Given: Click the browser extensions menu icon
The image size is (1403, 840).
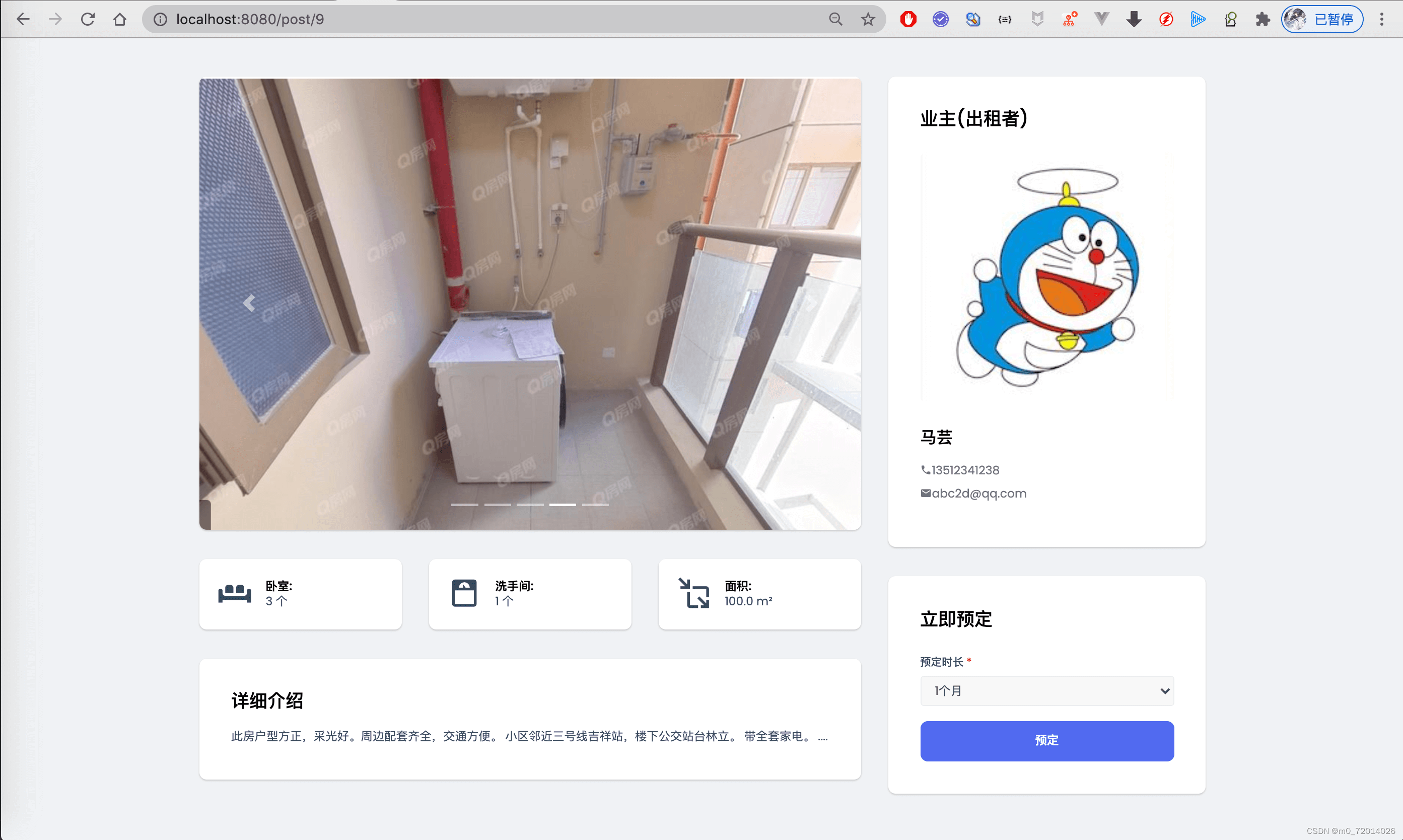Looking at the screenshot, I should pos(1259,19).
